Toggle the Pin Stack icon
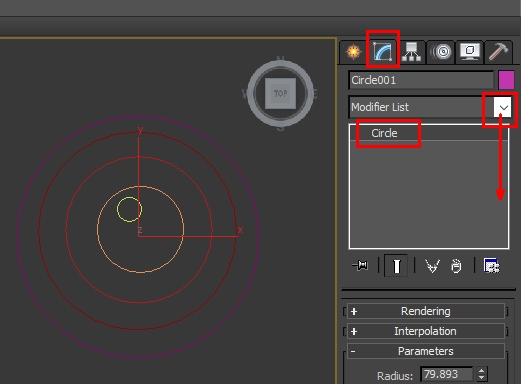This screenshot has width=521, height=384. click(x=360, y=266)
